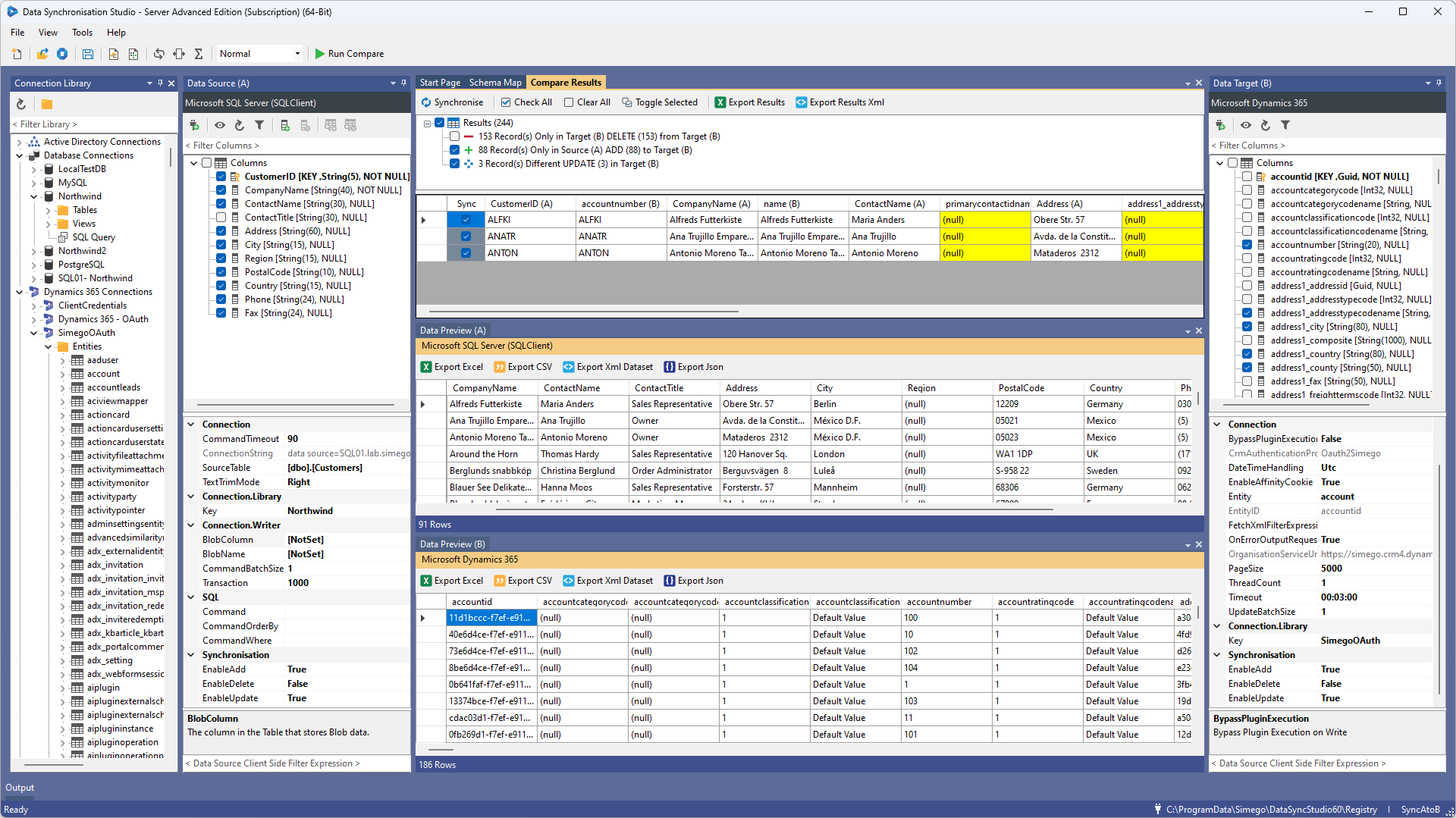Click Data Source Client Side Filter Expression (A)

(x=297, y=763)
